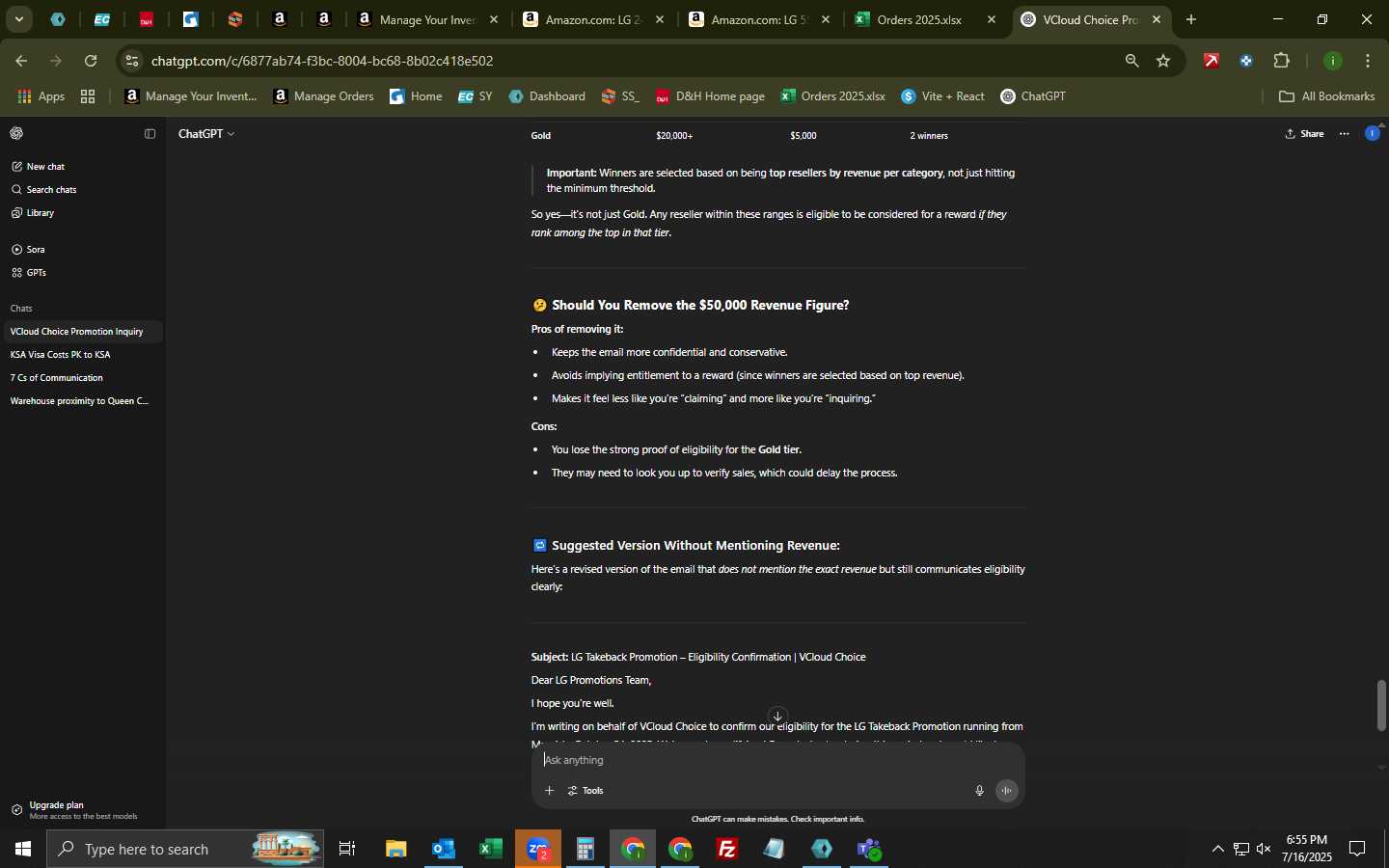The image size is (1389, 868).
Task: Open the Apps bookmark shortcut
Action: point(41,96)
